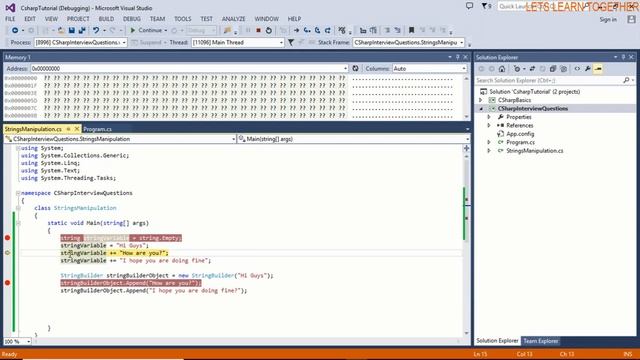This screenshot has width=640, height=360.
Task: Toggle breakpoint on Append How are you line
Action: [7, 282]
